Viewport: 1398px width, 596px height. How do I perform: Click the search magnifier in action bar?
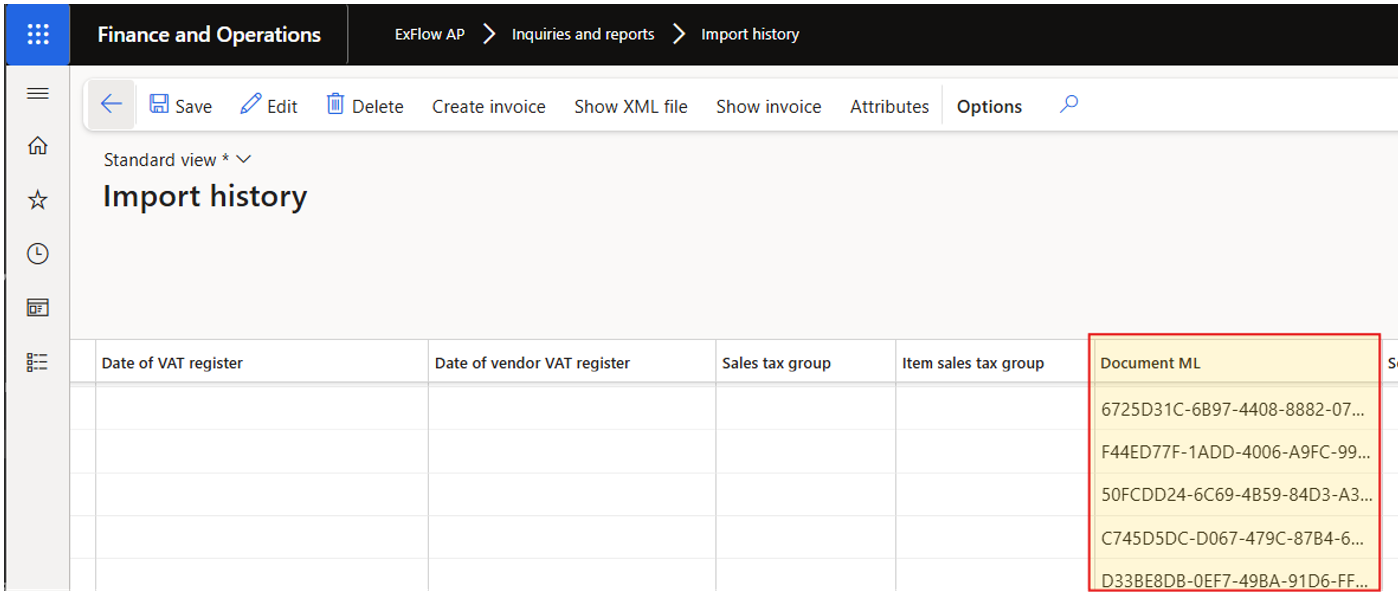tap(1069, 104)
